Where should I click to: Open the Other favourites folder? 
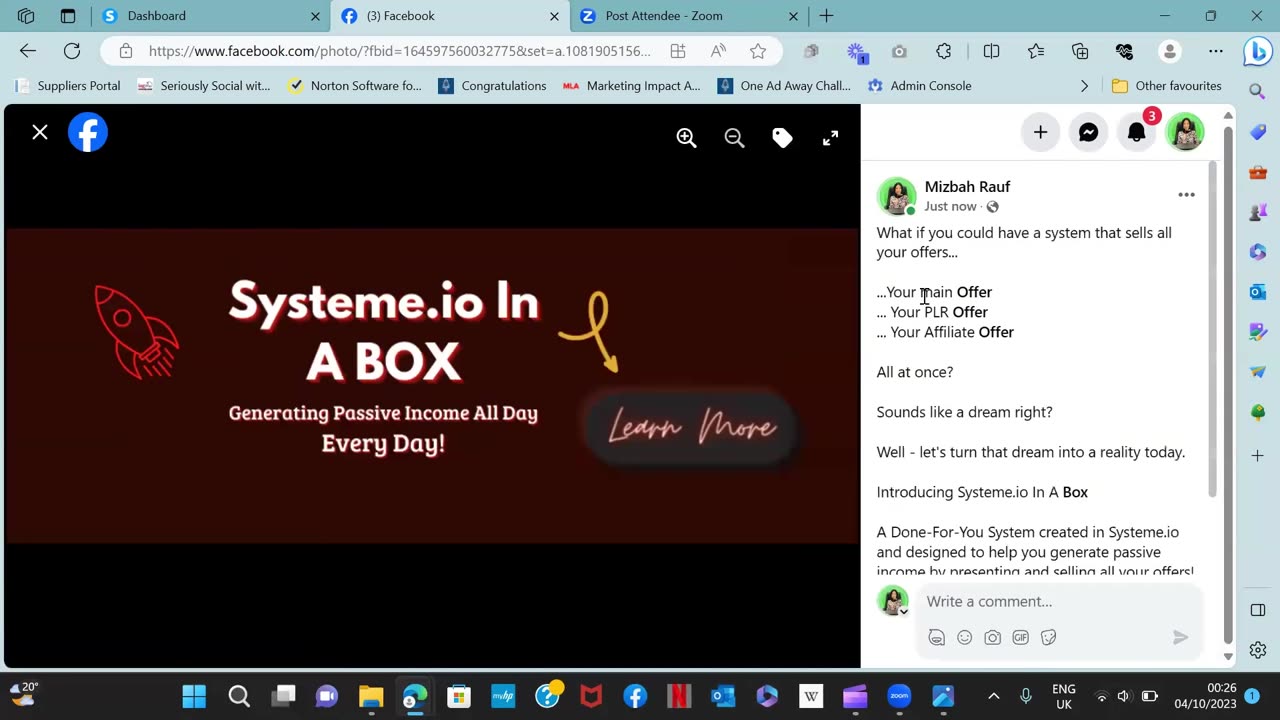[x=1166, y=86]
